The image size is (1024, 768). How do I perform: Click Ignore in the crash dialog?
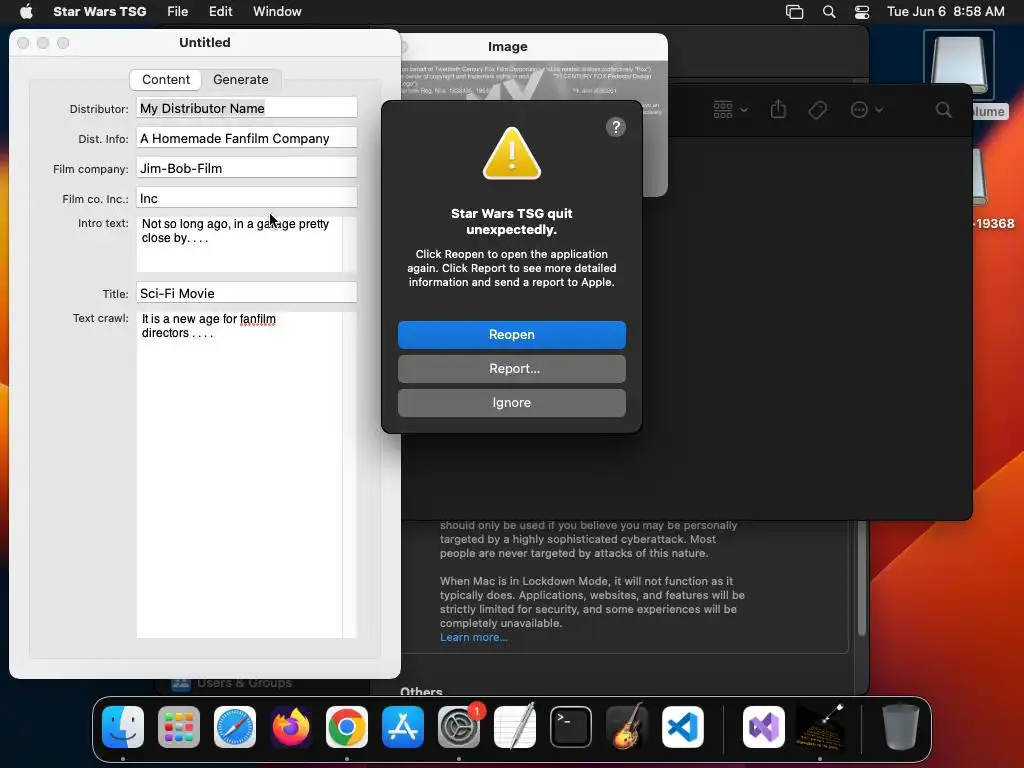pos(511,402)
